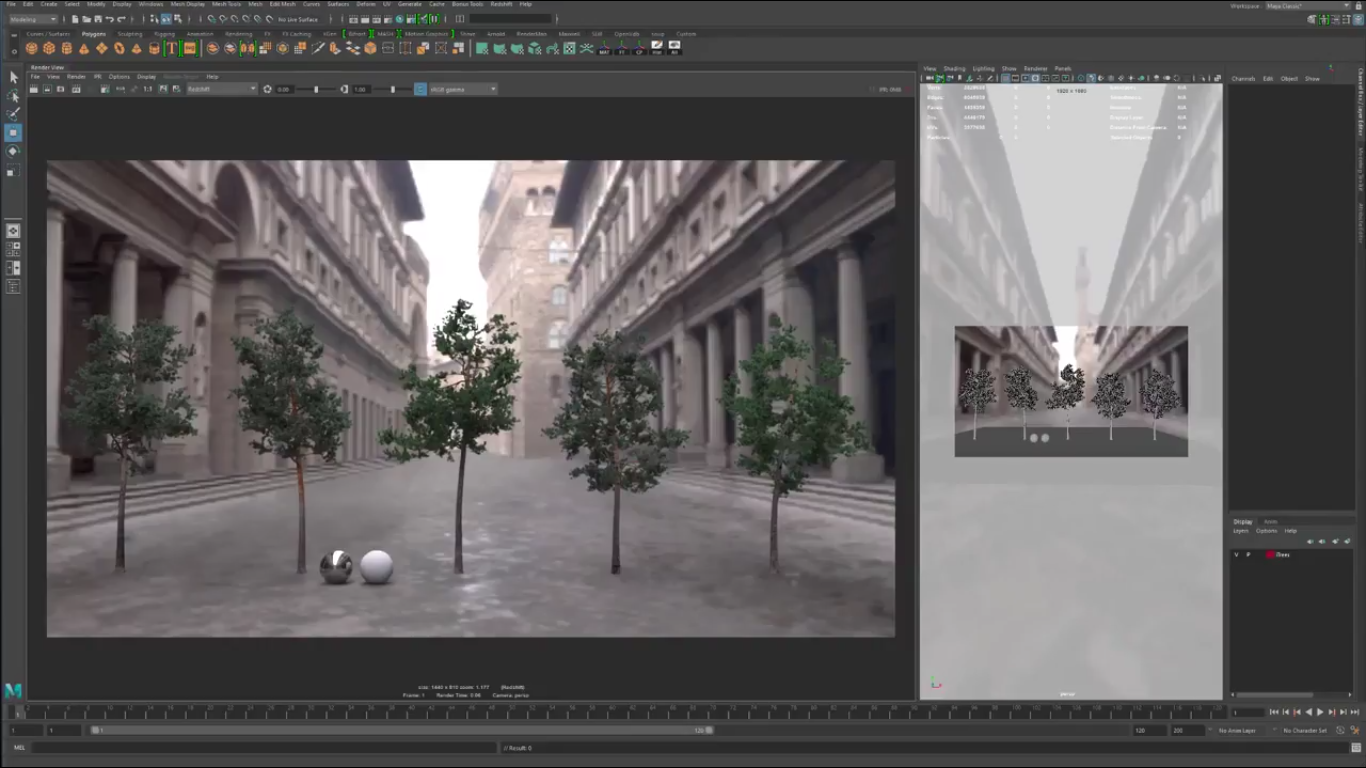Open the Modeling menu set dropdown

32,19
